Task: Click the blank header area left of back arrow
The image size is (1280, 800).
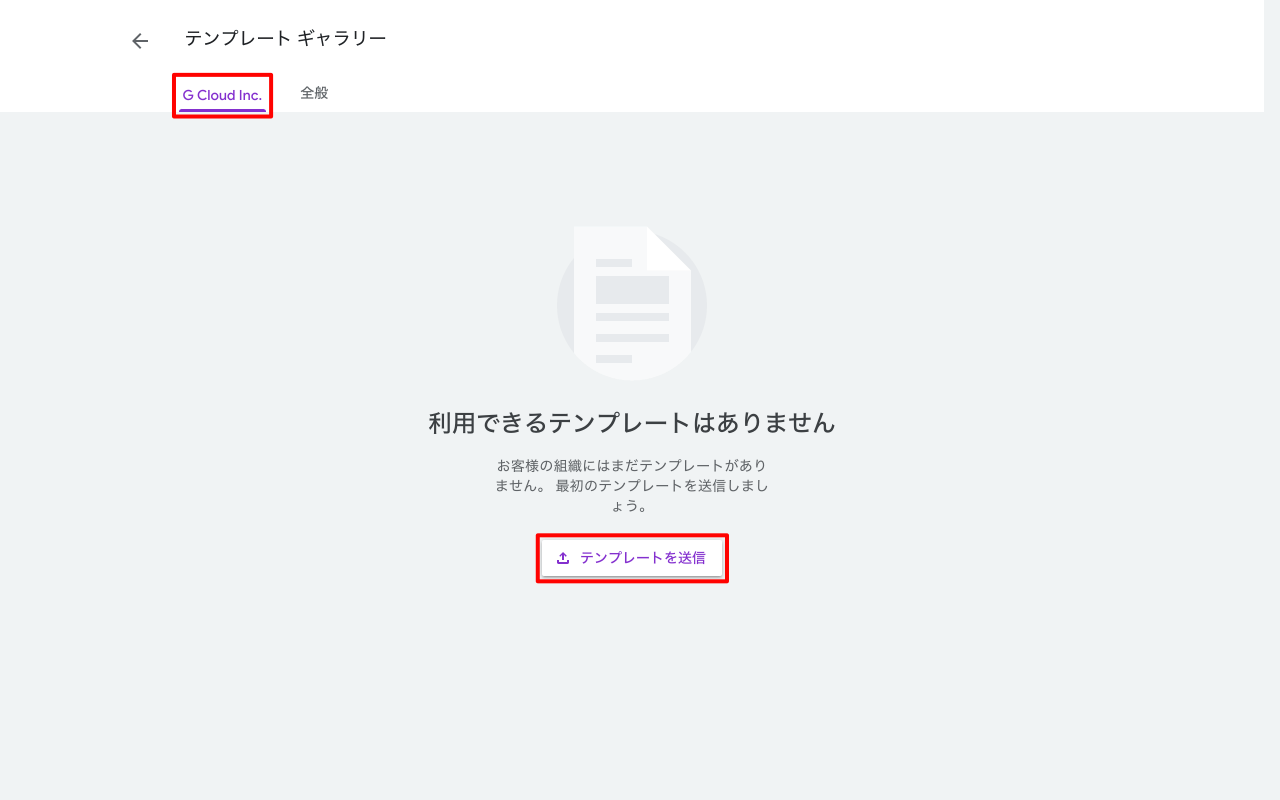Action: (x=60, y=41)
